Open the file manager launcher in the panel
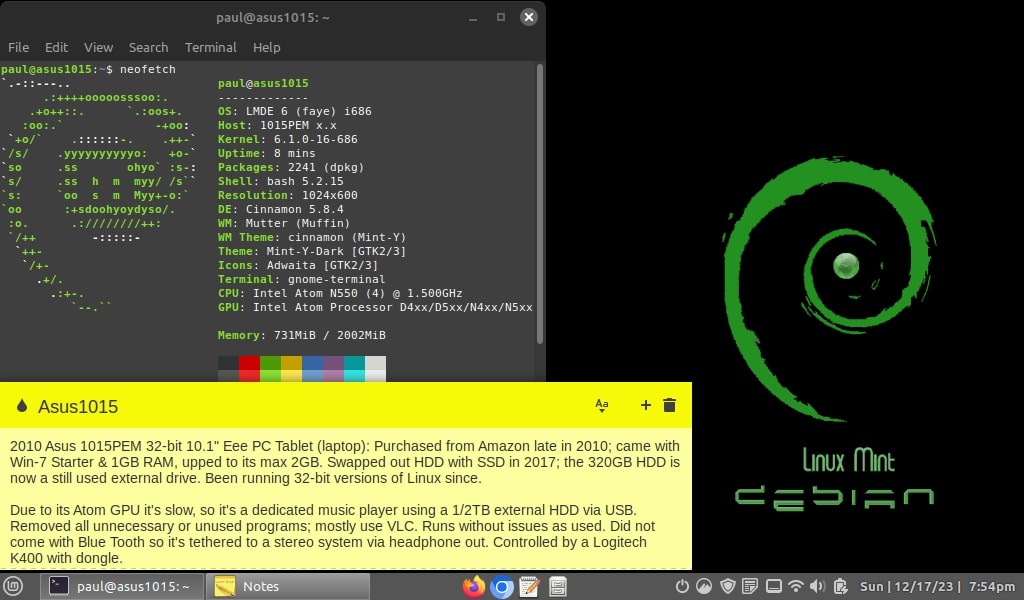1024x600 pixels. [558, 587]
